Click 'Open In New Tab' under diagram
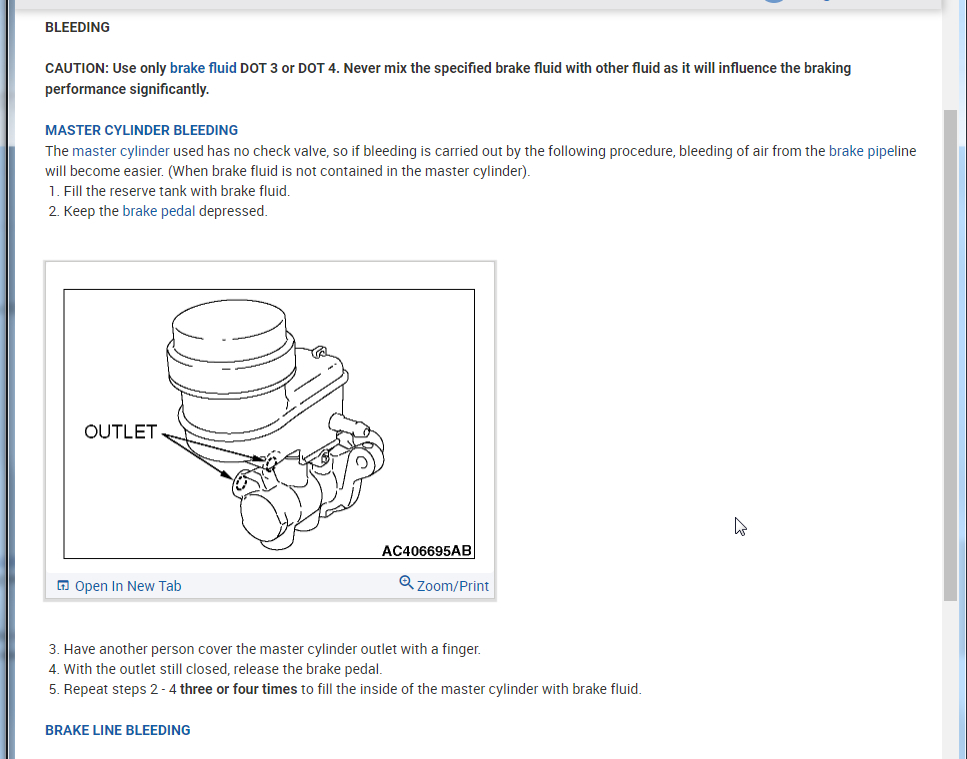 tap(128, 586)
